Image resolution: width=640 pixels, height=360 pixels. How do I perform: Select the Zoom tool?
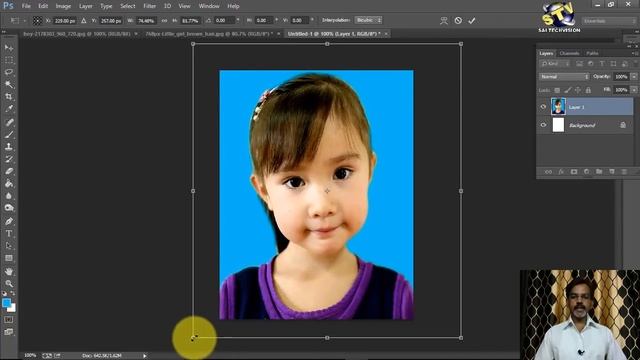pos(9,283)
